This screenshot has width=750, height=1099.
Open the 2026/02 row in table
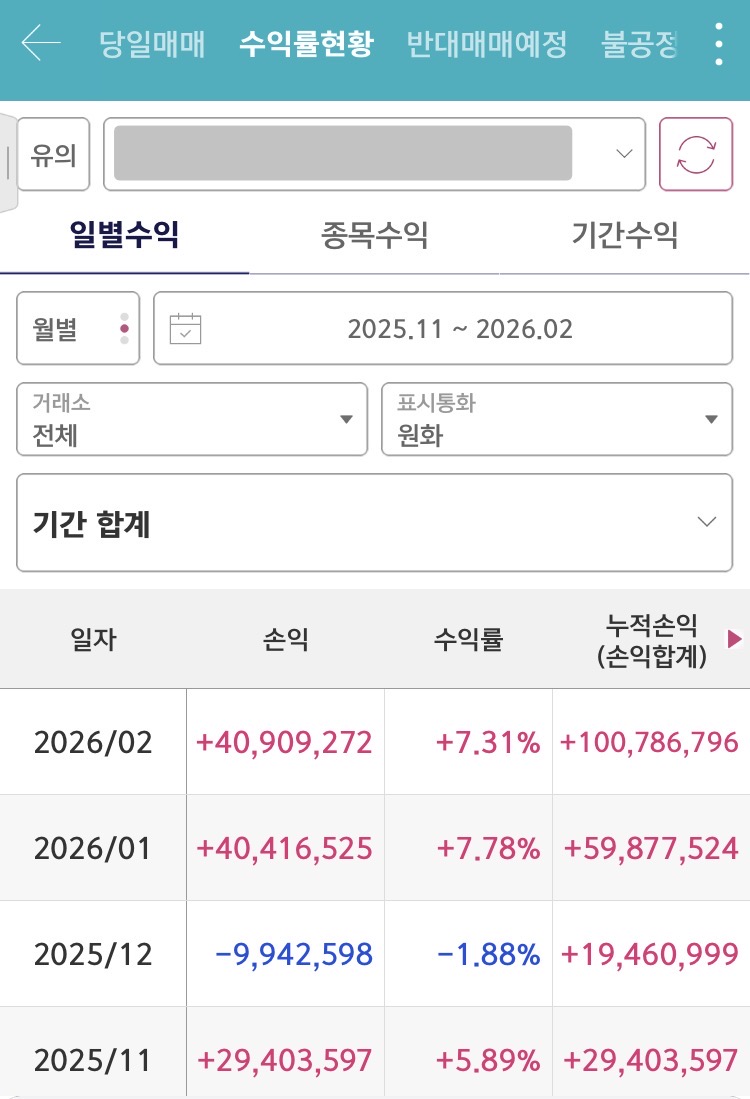coord(374,742)
